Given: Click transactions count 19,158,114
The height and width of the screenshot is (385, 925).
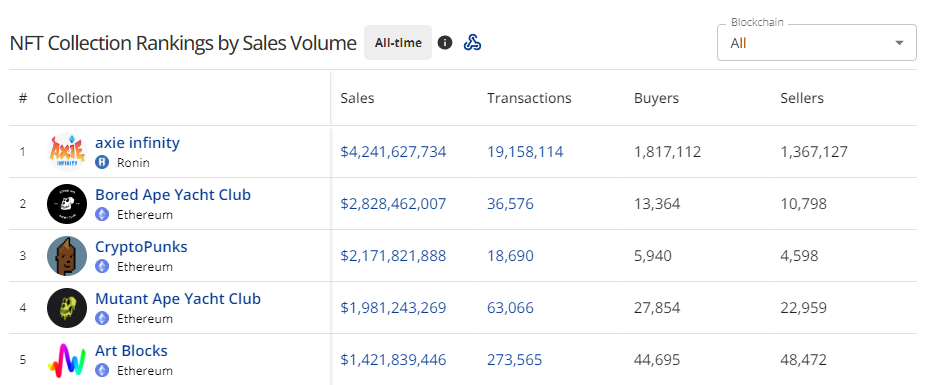Looking at the screenshot, I should click(525, 152).
